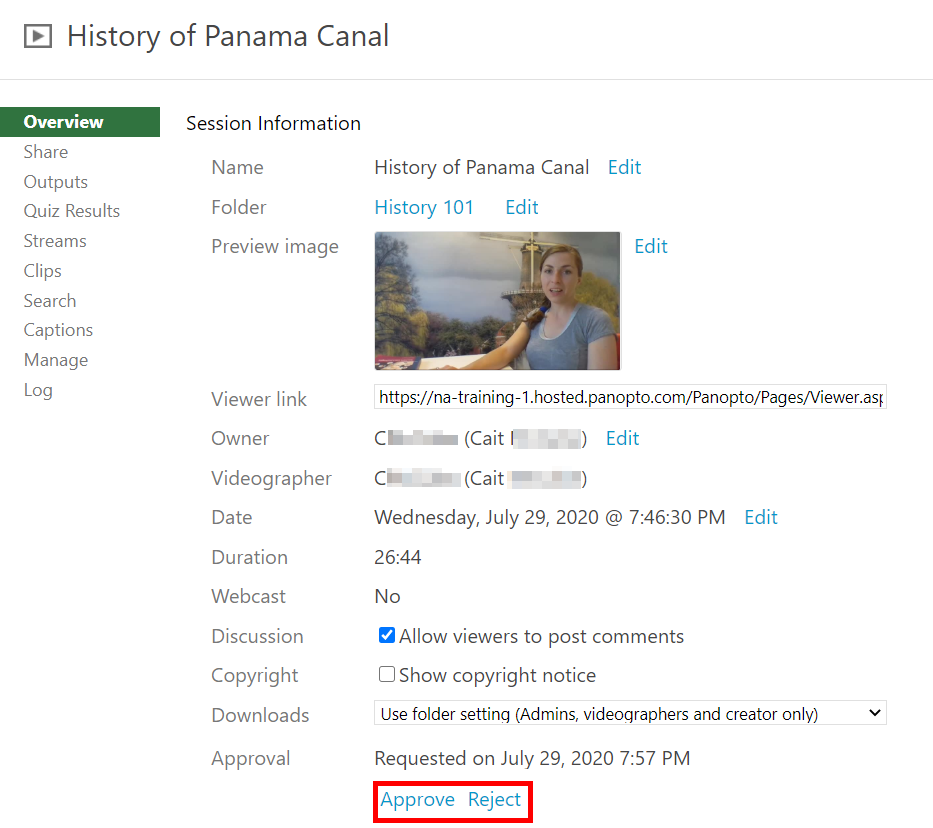933x828 pixels.
Task: Switch to the Outputs tab
Action: click(56, 182)
